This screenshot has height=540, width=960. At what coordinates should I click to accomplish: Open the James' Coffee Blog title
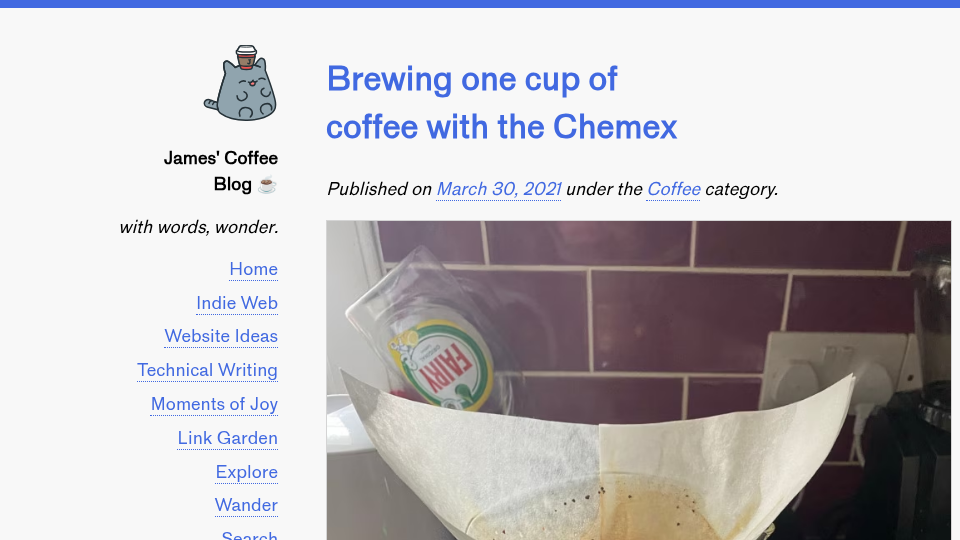pyautogui.click(x=220, y=171)
